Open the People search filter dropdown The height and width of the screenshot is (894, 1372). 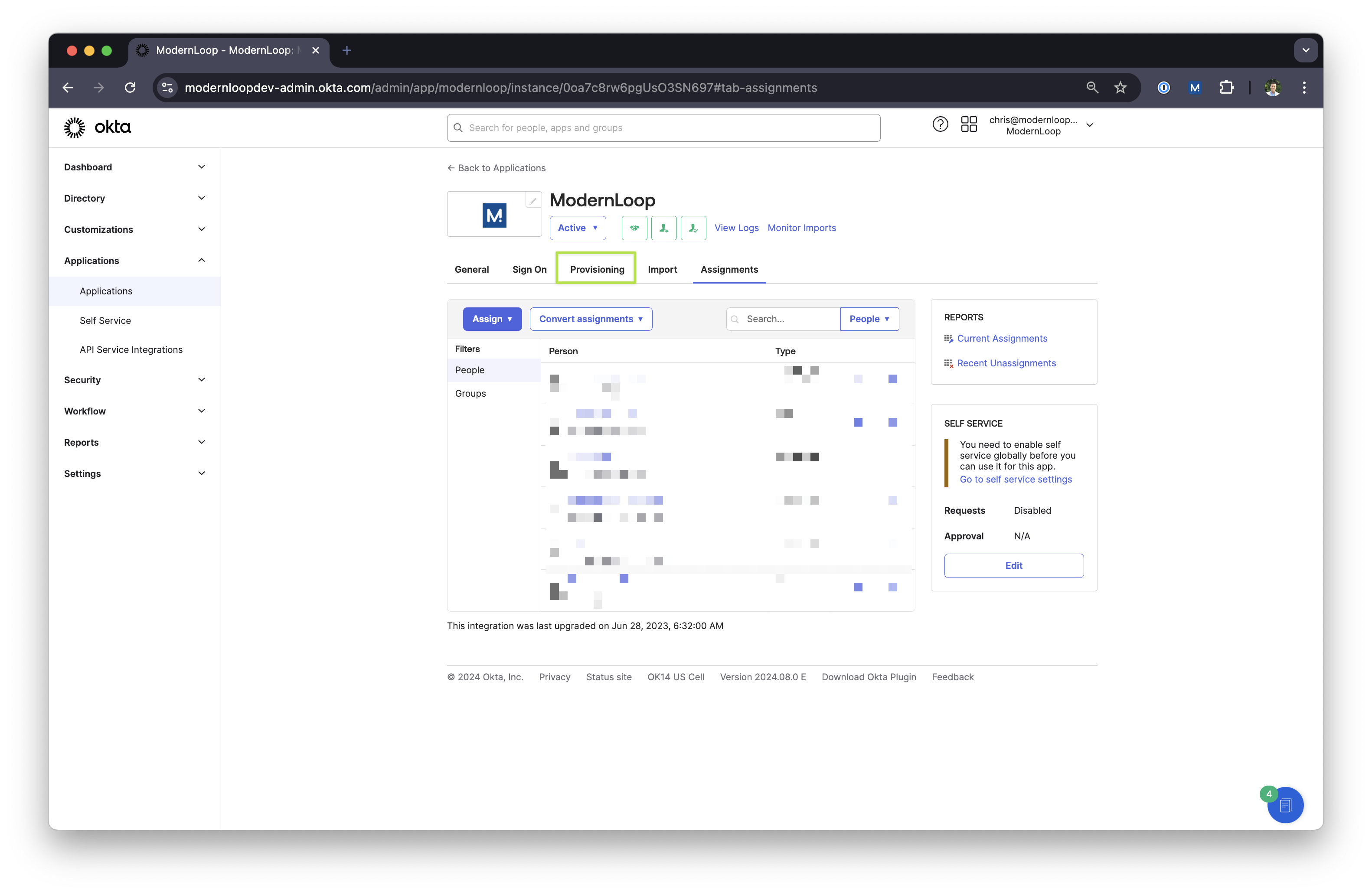pos(869,319)
